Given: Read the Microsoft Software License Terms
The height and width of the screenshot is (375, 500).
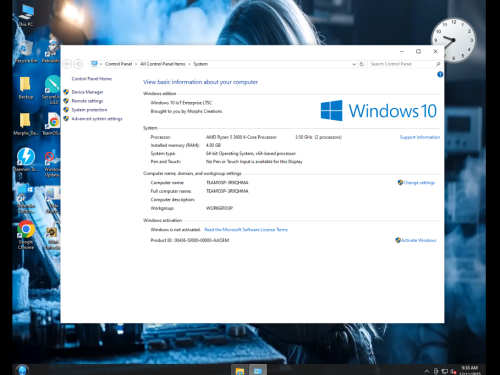Looking at the screenshot, I should pyautogui.click(x=246, y=230).
